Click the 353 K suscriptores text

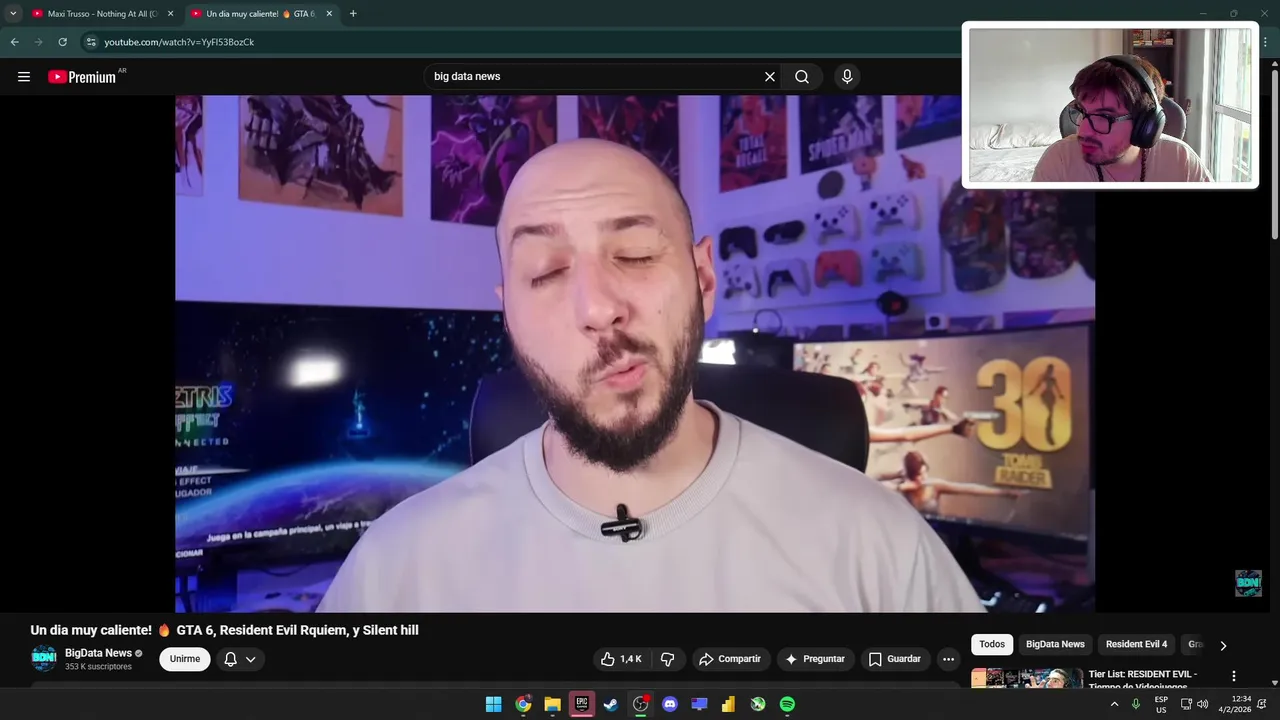point(98,667)
